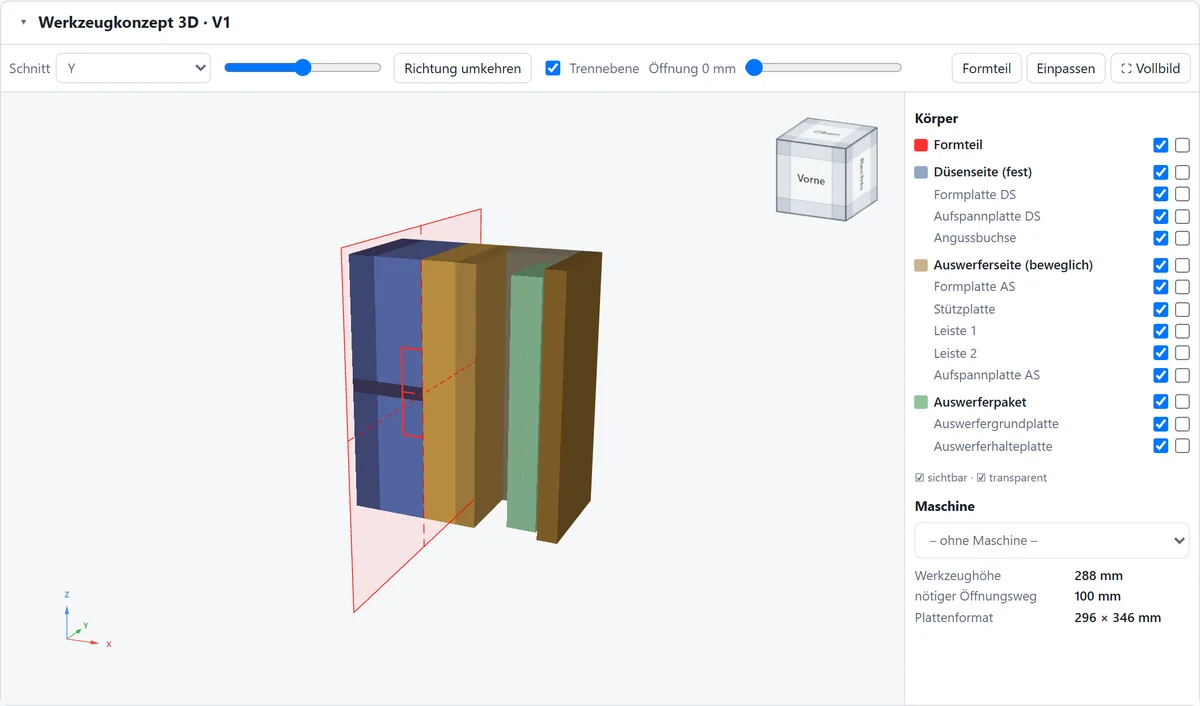Image resolution: width=1200 pixels, height=706 pixels.
Task: Hide the Aufspannplatte DS body
Action: point(1161,216)
